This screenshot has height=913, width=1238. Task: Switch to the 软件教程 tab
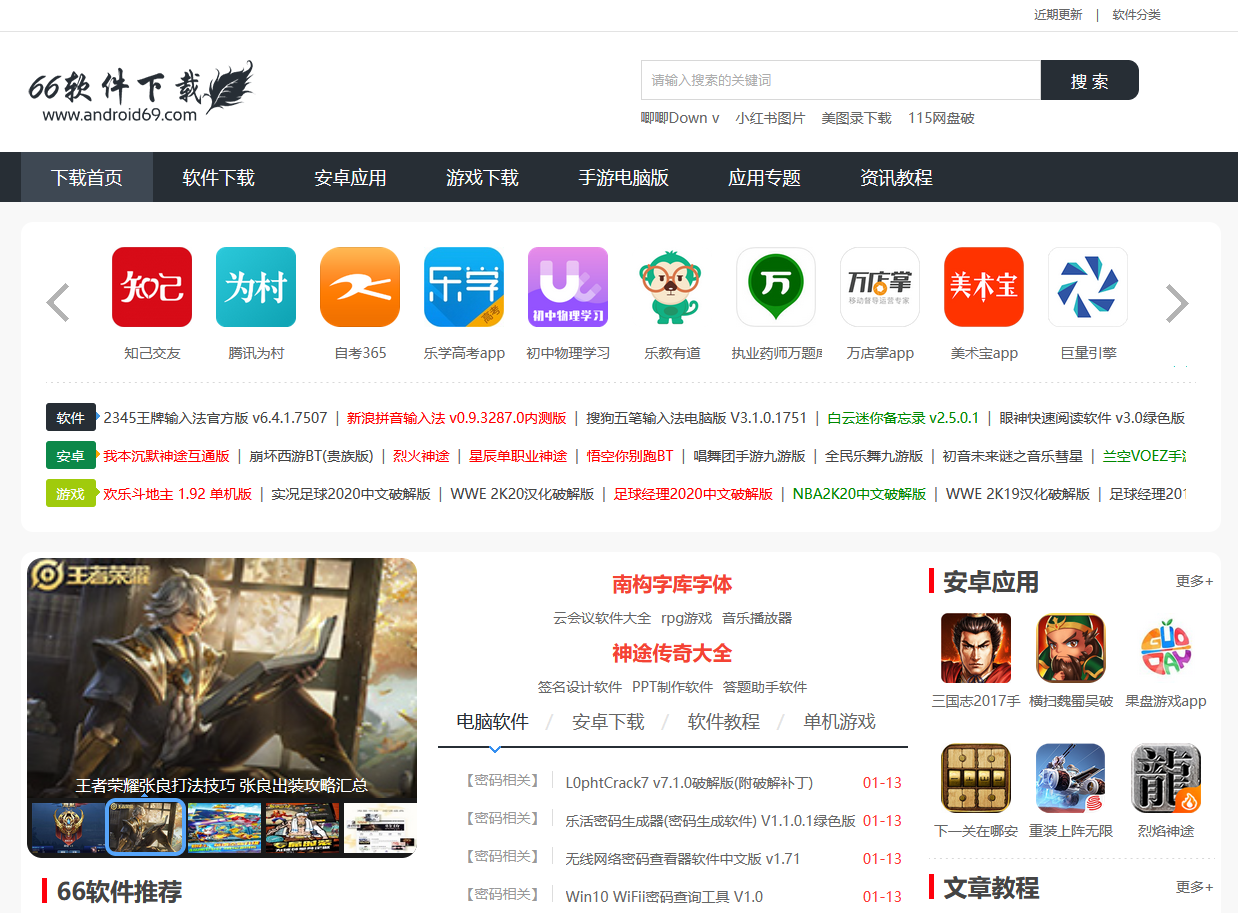[724, 722]
